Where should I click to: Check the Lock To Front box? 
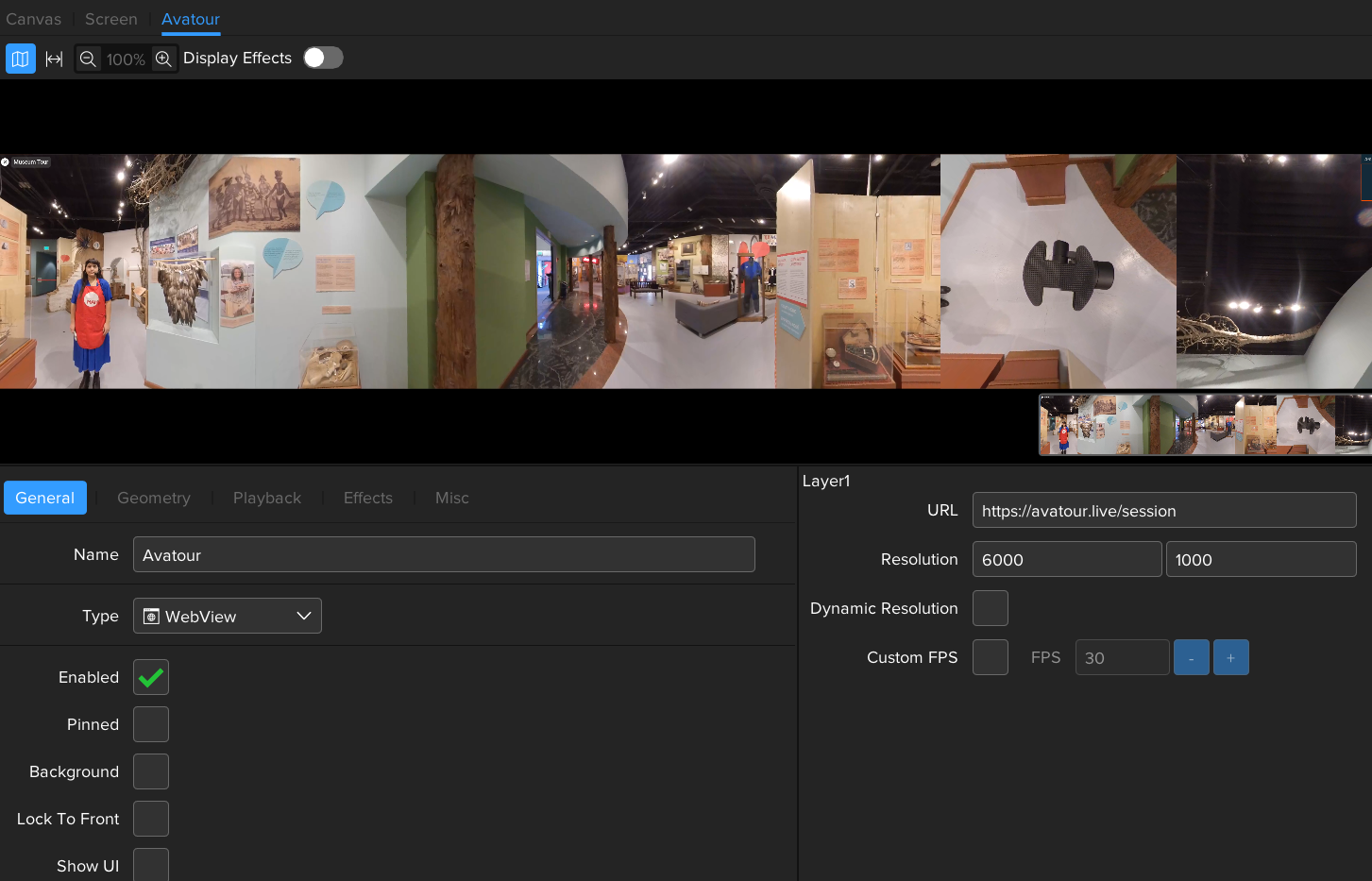tap(151, 819)
